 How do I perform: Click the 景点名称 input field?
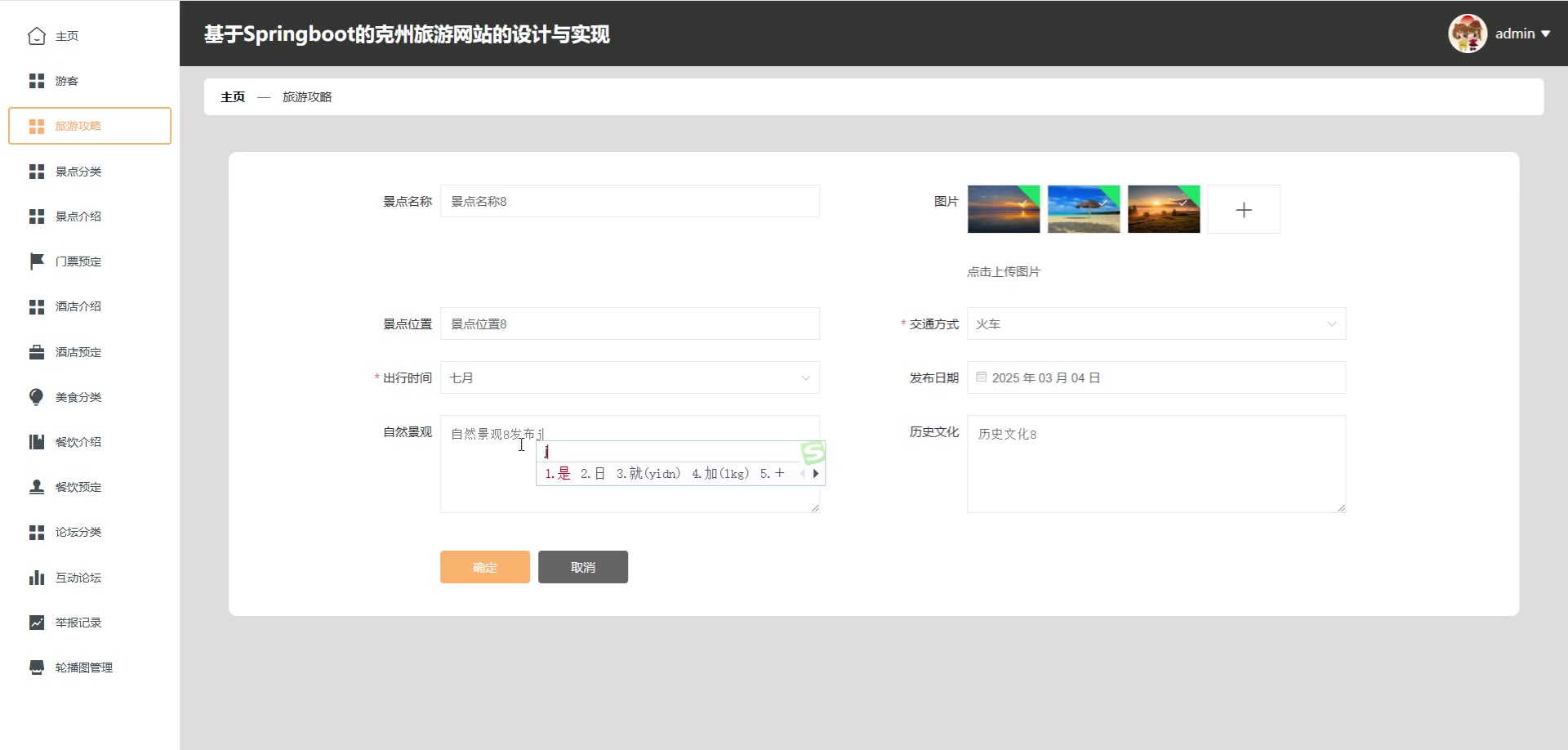(629, 202)
